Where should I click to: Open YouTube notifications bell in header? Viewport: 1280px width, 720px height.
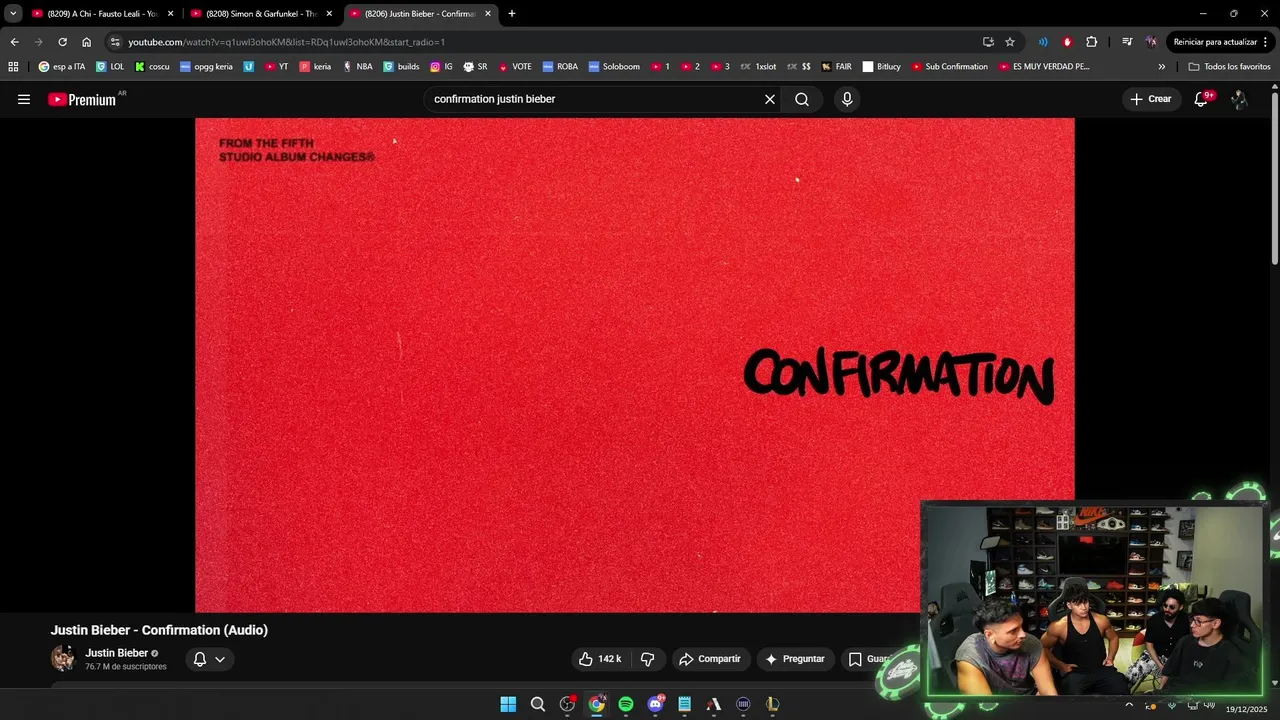[1201, 99]
